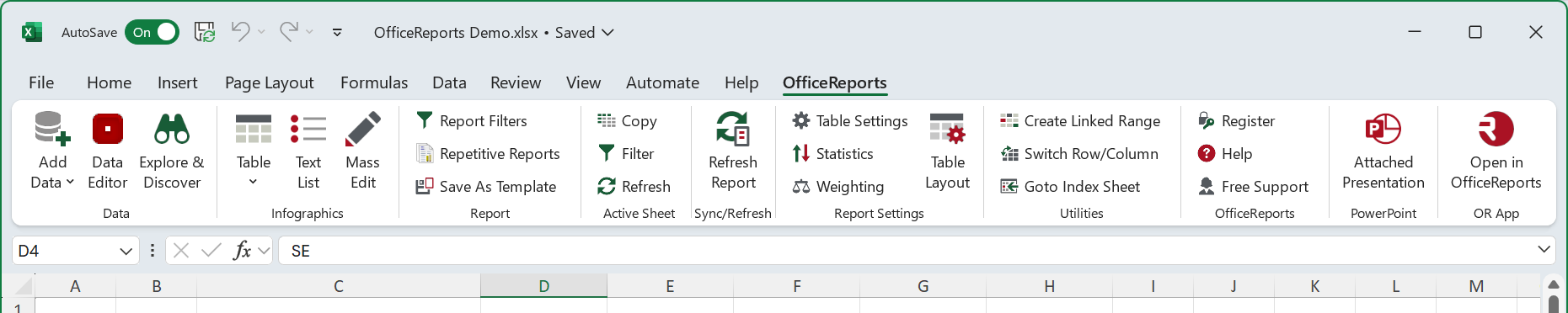The height and width of the screenshot is (313, 1568).
Task: Open the Formulas ribbon tab
Action: point(374,82)
